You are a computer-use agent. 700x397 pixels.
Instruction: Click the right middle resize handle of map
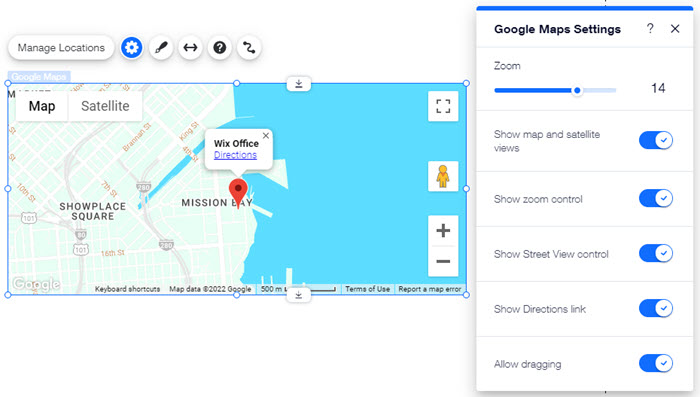point(466,189)
